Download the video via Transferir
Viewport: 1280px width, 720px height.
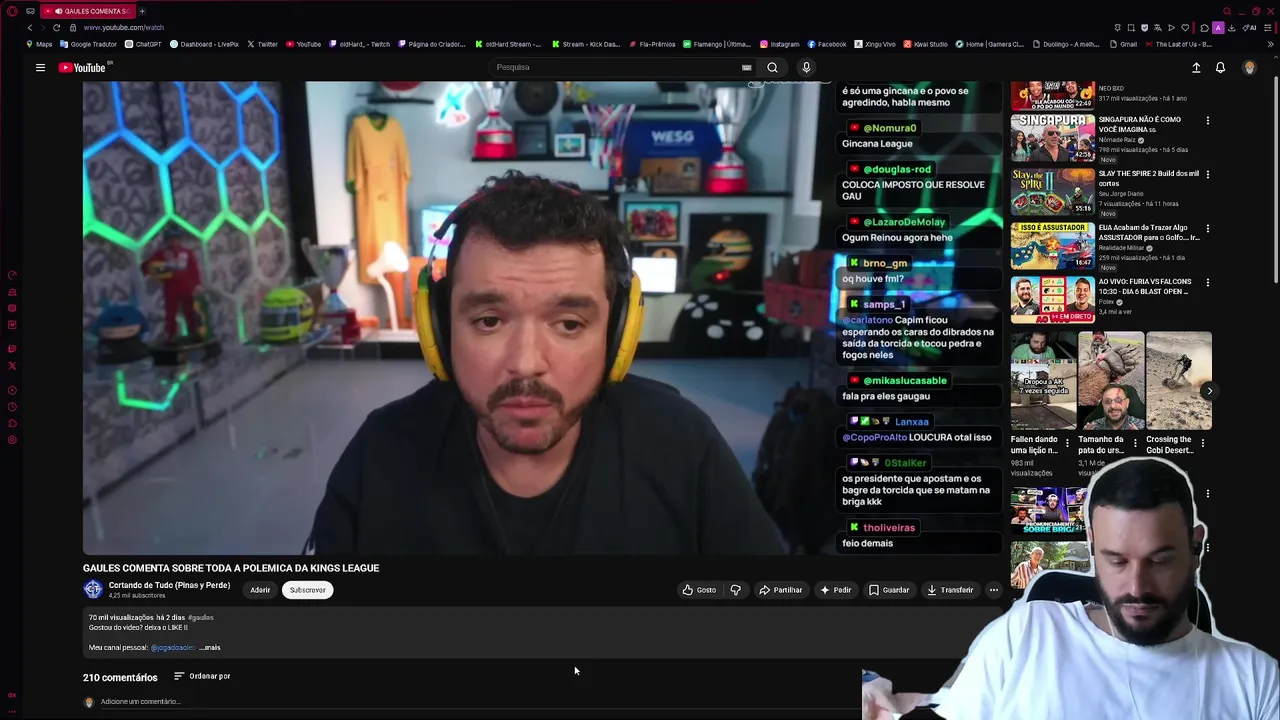949,590
